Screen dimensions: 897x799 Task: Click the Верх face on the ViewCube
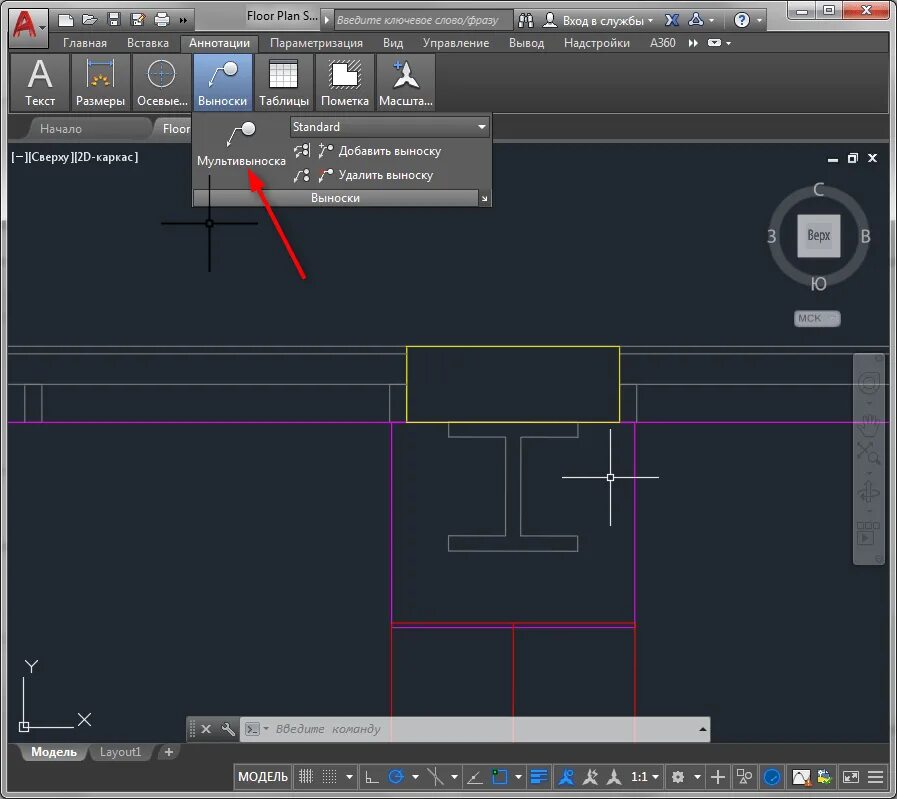click(x=819, y=236)
